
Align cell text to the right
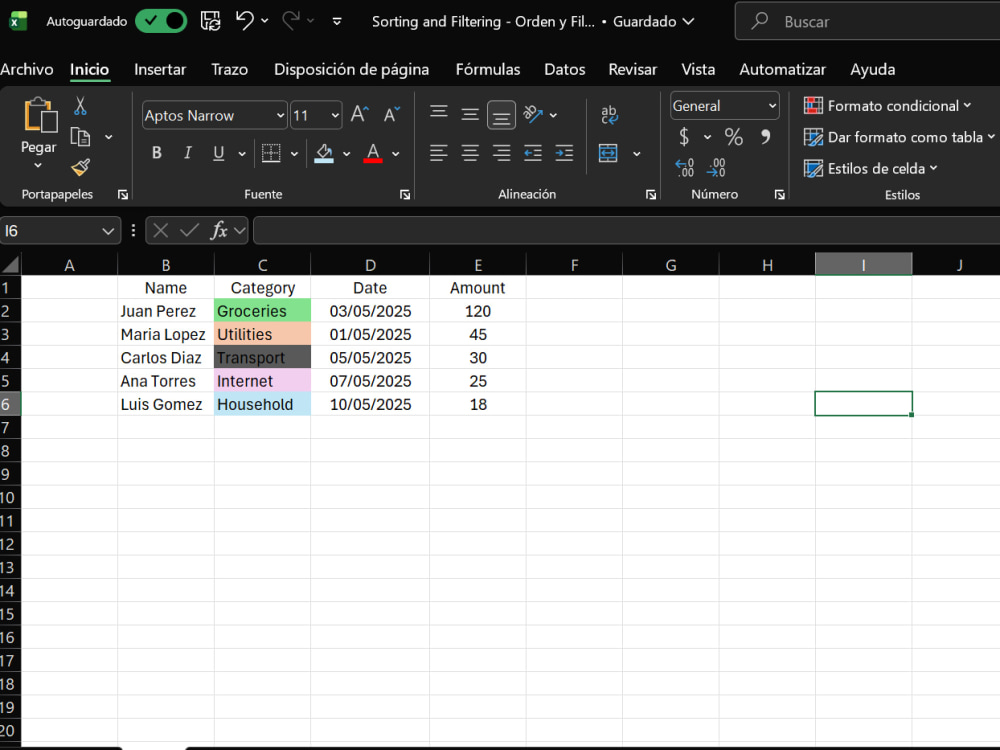point(501,153)
